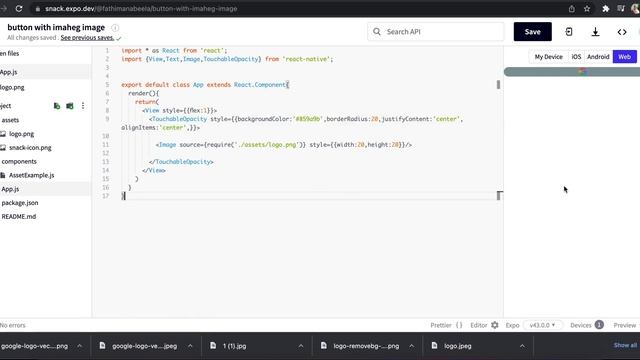This screenshot has height=360, width=640.
Task: Open project three-dot menu
Action: pyautogui.click(x=83, y=106)
